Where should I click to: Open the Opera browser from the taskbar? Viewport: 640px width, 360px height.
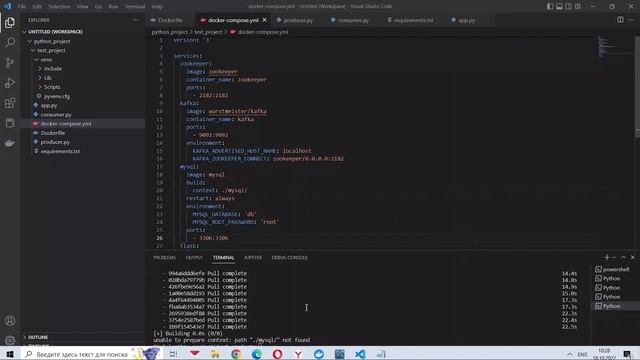coord(278,354)
